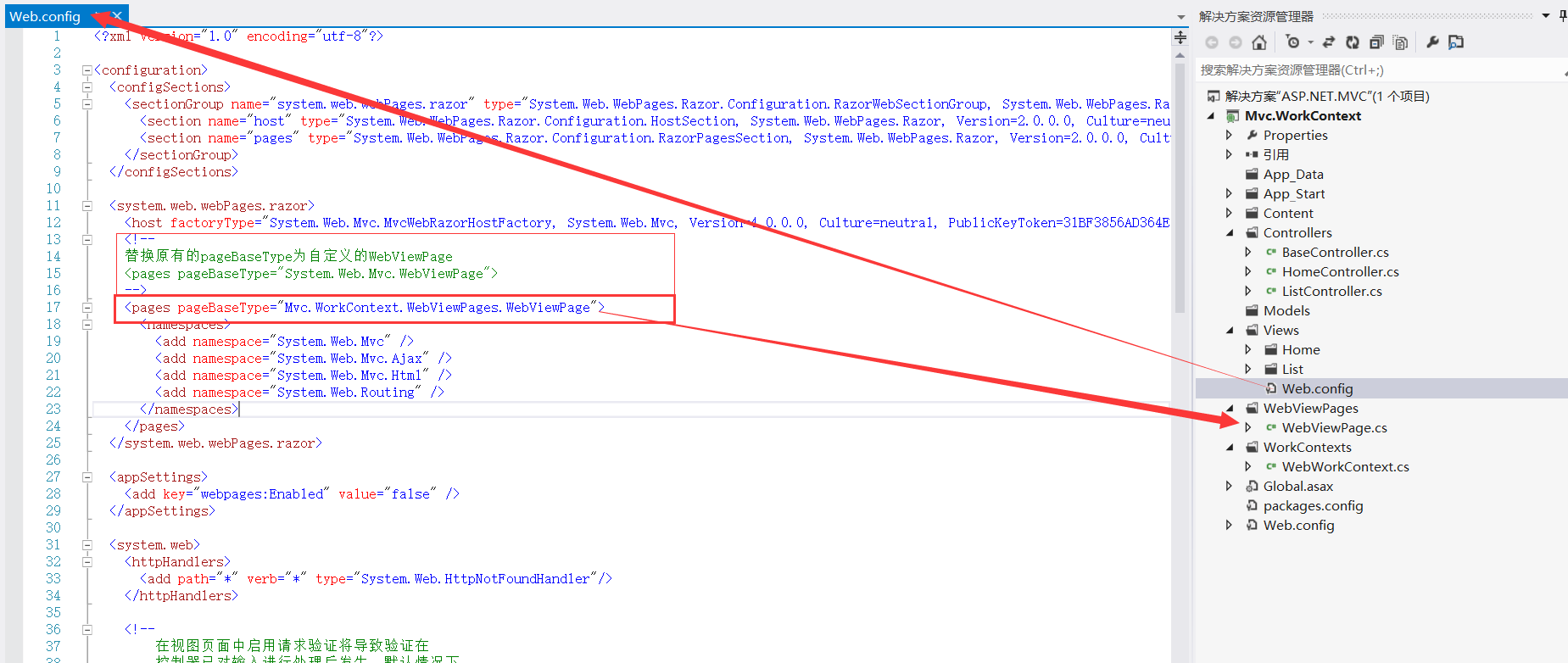Toggle the Preview Selected Items icon
The height and width of the screenshot is (663, 1568).
pyautogui.click(x=1456, y=42)
